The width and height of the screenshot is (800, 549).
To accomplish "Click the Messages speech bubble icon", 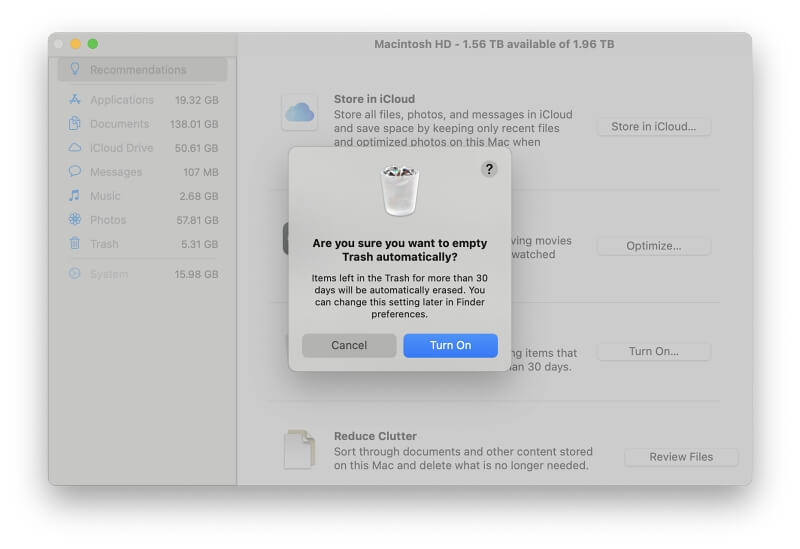I will (75, 171).
